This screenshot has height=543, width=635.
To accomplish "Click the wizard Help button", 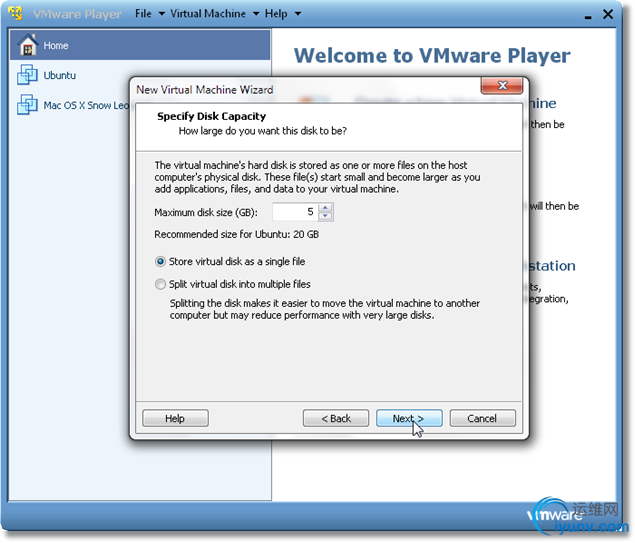I will click(175, 418).
